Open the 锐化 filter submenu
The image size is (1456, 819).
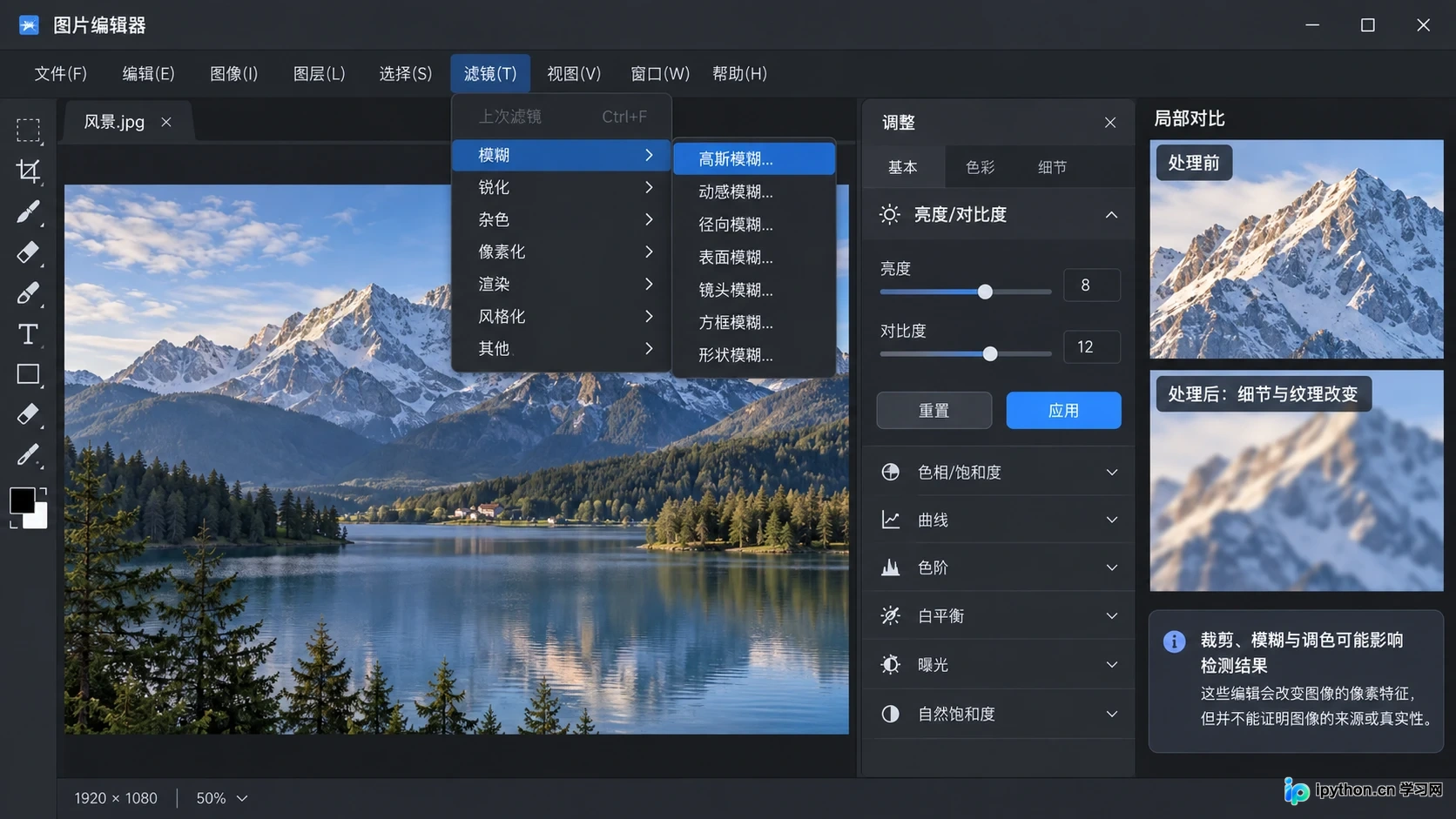(562, 187)
